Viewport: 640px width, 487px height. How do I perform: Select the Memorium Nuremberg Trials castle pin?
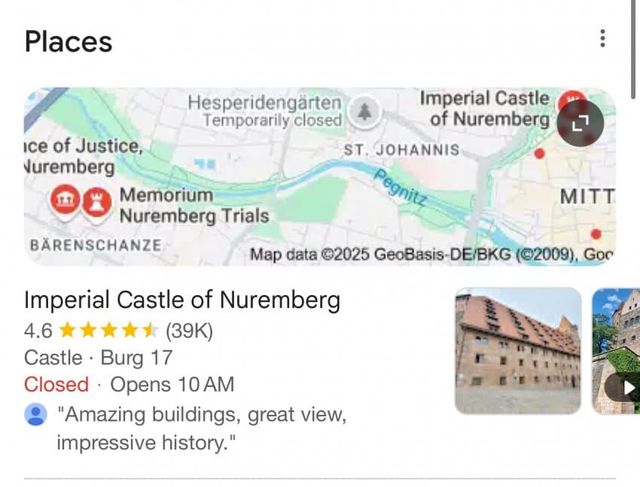(97, 199)
